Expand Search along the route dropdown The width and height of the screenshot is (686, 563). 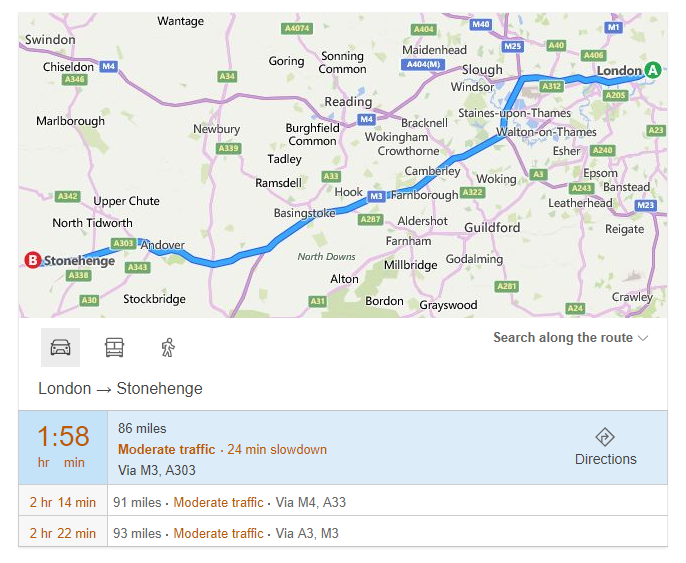[x=570, y=338]
